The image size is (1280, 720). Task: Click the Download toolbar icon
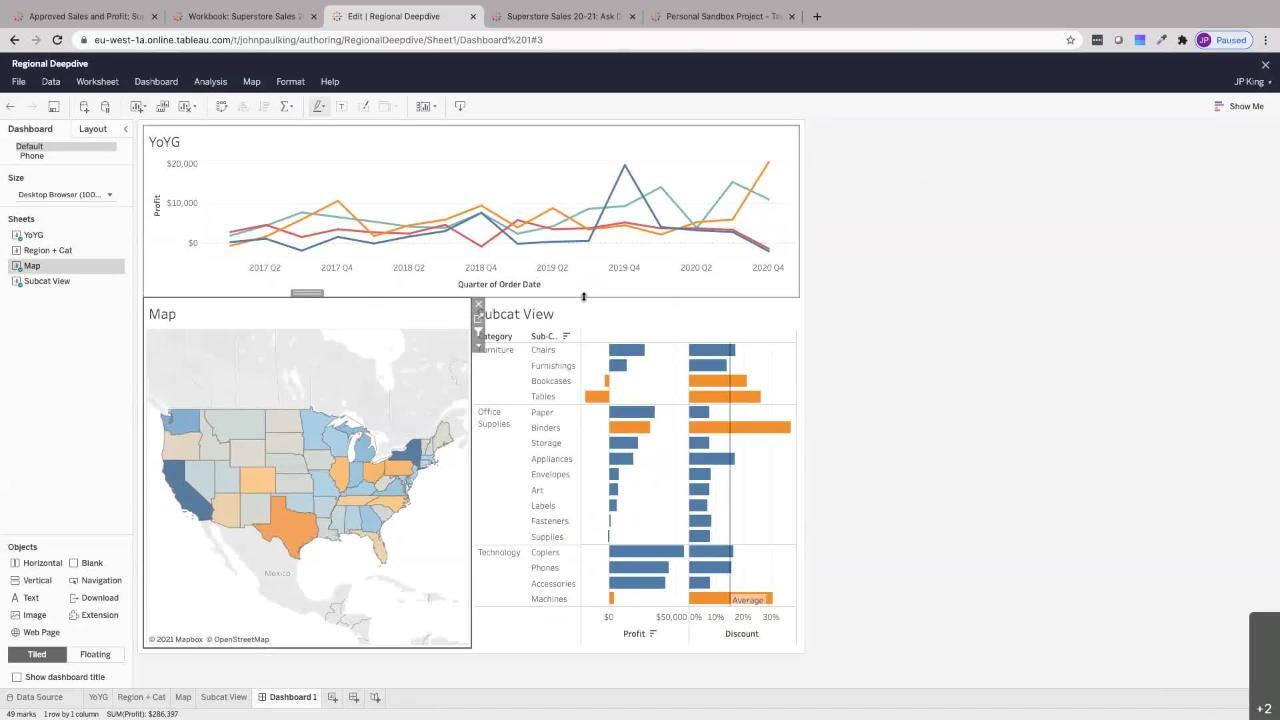point(460,106)
